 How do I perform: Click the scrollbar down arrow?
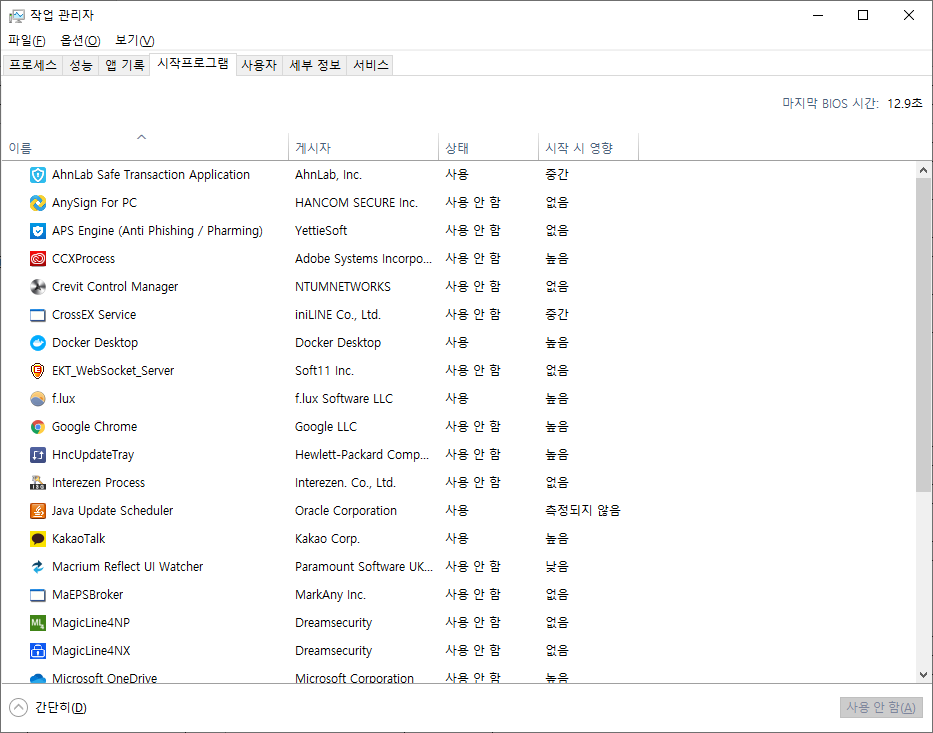923,675
